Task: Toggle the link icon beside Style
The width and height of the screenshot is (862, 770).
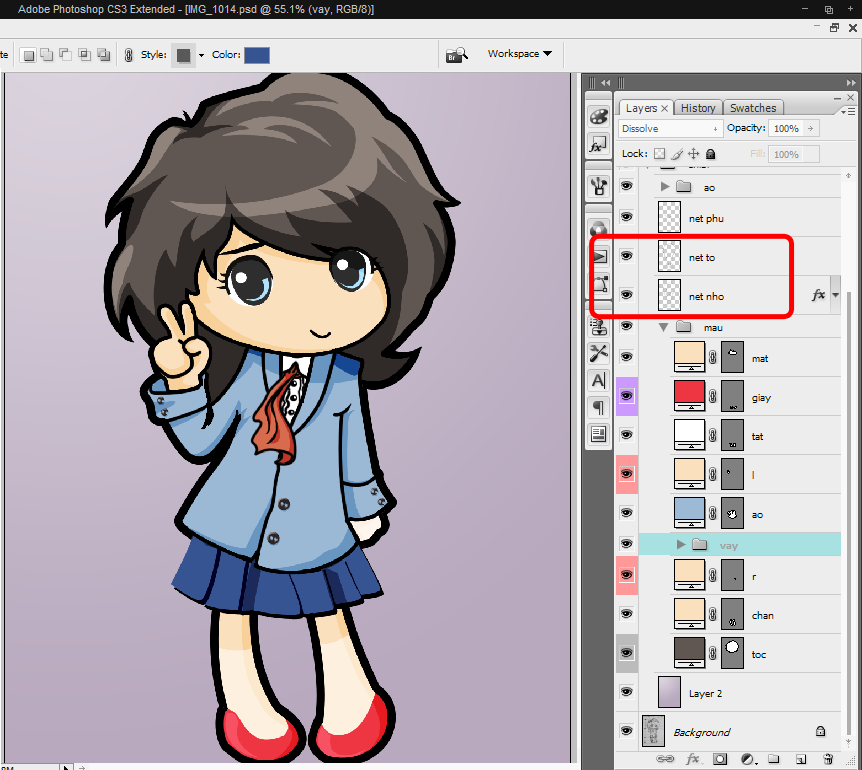Action: pyautogui.click(x=129, y=55)
